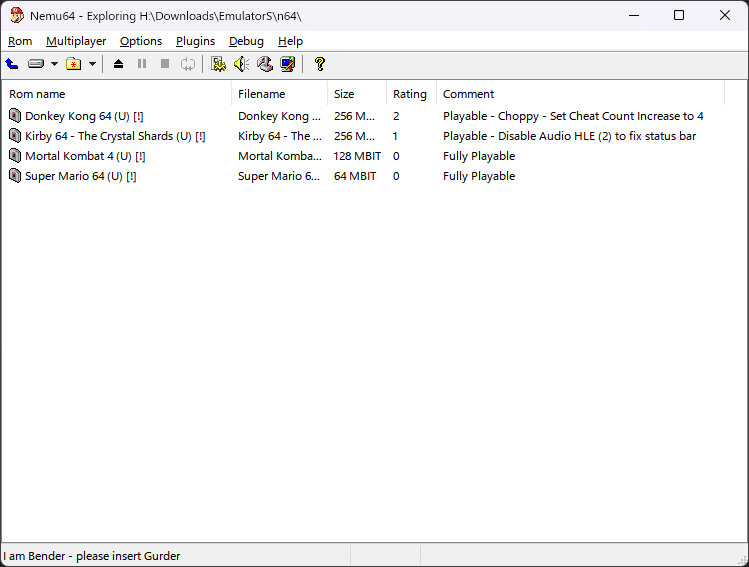
Task: Select Super Mario 64 (U) [!] rom
Action: click(x=80, y=176)
